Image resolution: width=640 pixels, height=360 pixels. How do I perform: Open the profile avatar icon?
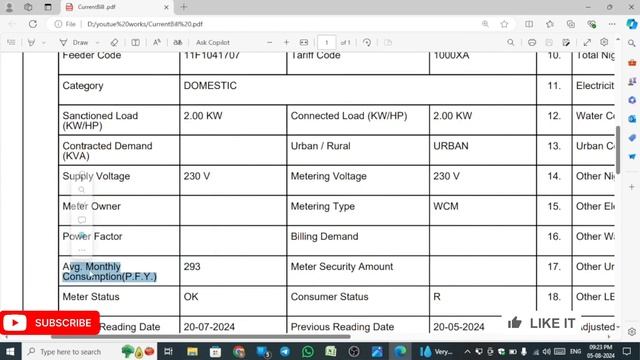click(x=9, y=7)
